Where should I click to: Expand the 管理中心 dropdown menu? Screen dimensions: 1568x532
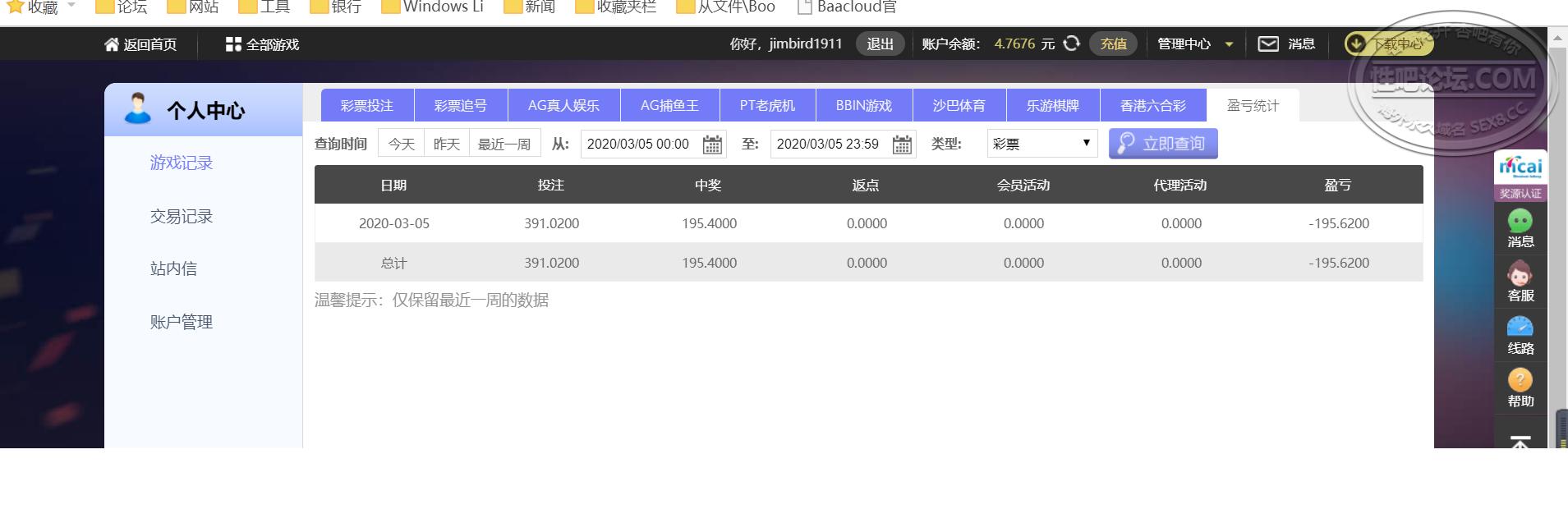pyautogui.click(x=1194, y=44)
